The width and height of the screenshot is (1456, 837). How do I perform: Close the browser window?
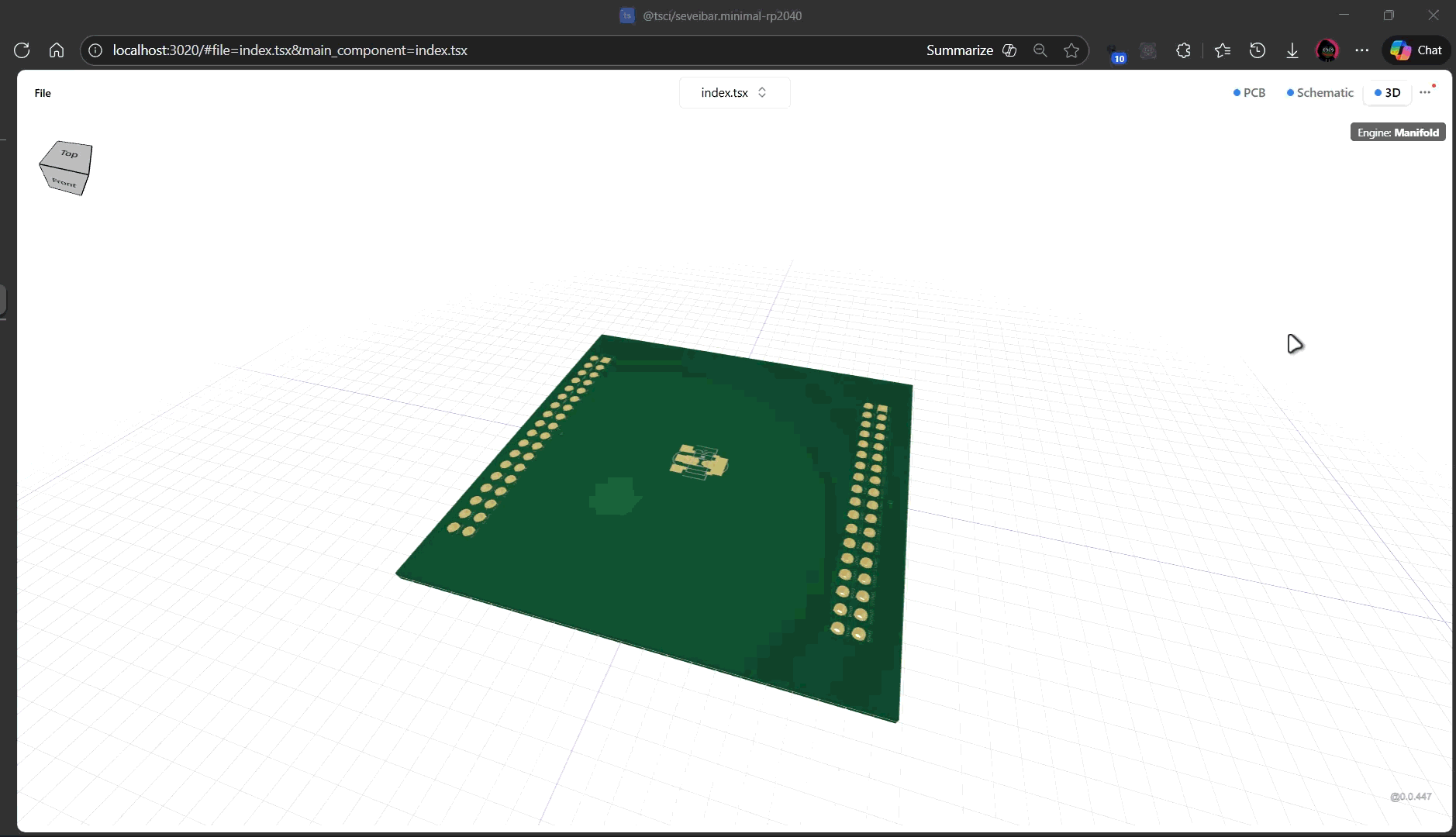pos(1434,15)
